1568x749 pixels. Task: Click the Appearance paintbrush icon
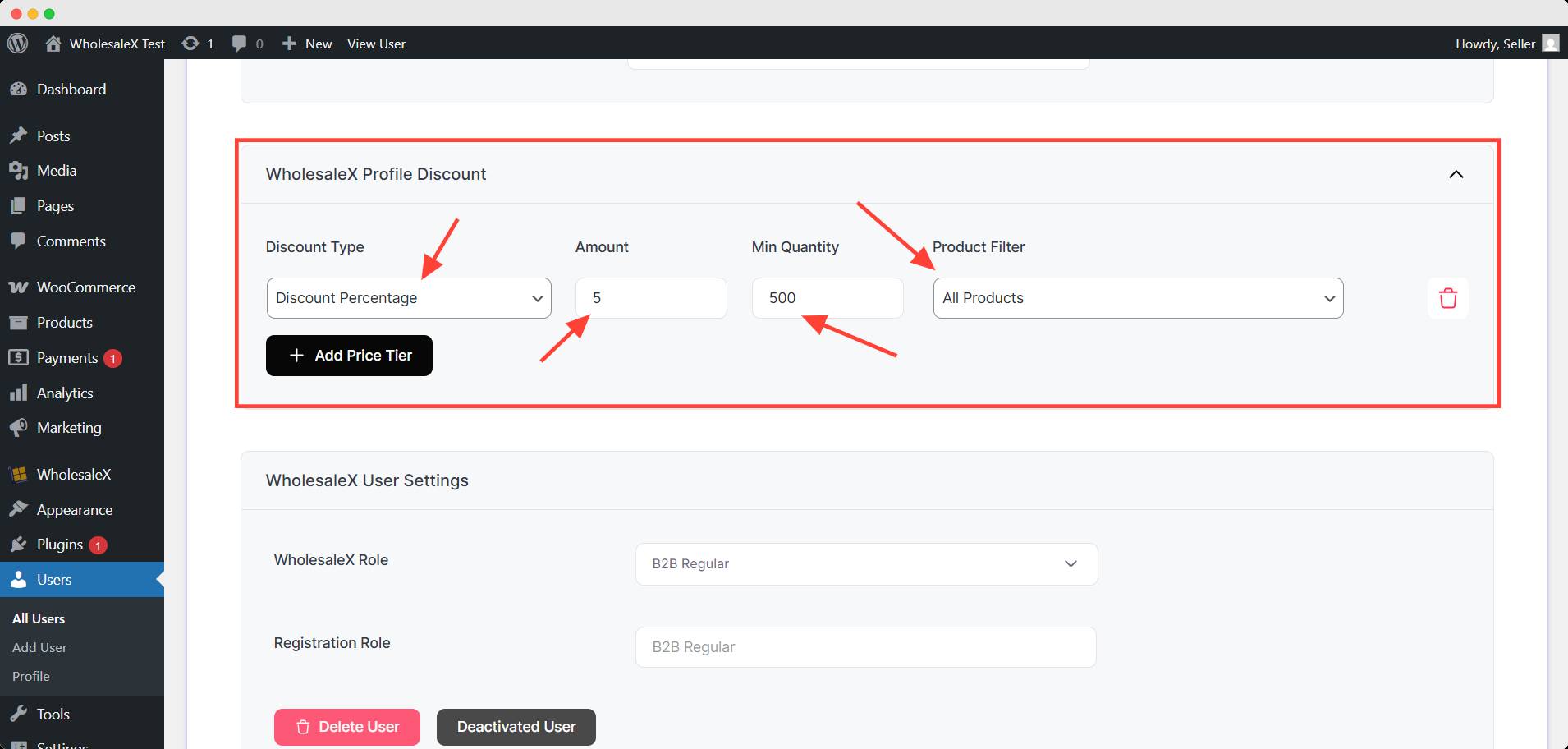(19, 510)
